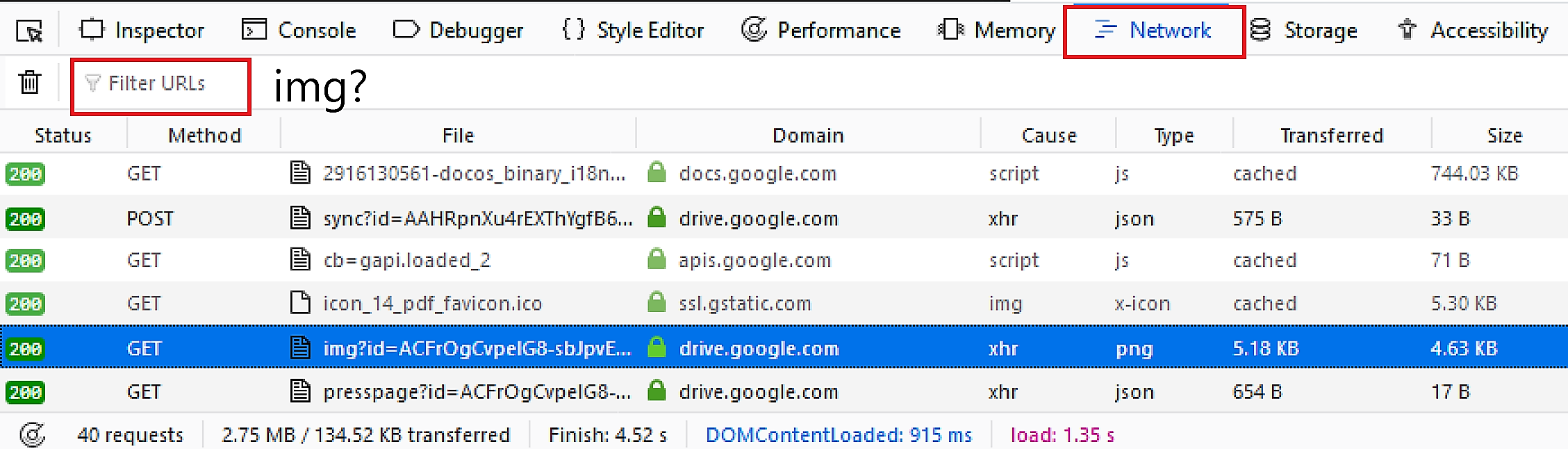Screen dimensions: 1568x449
Task: Click 200 status badge of POST request
Action: click(x=26, y=219)
